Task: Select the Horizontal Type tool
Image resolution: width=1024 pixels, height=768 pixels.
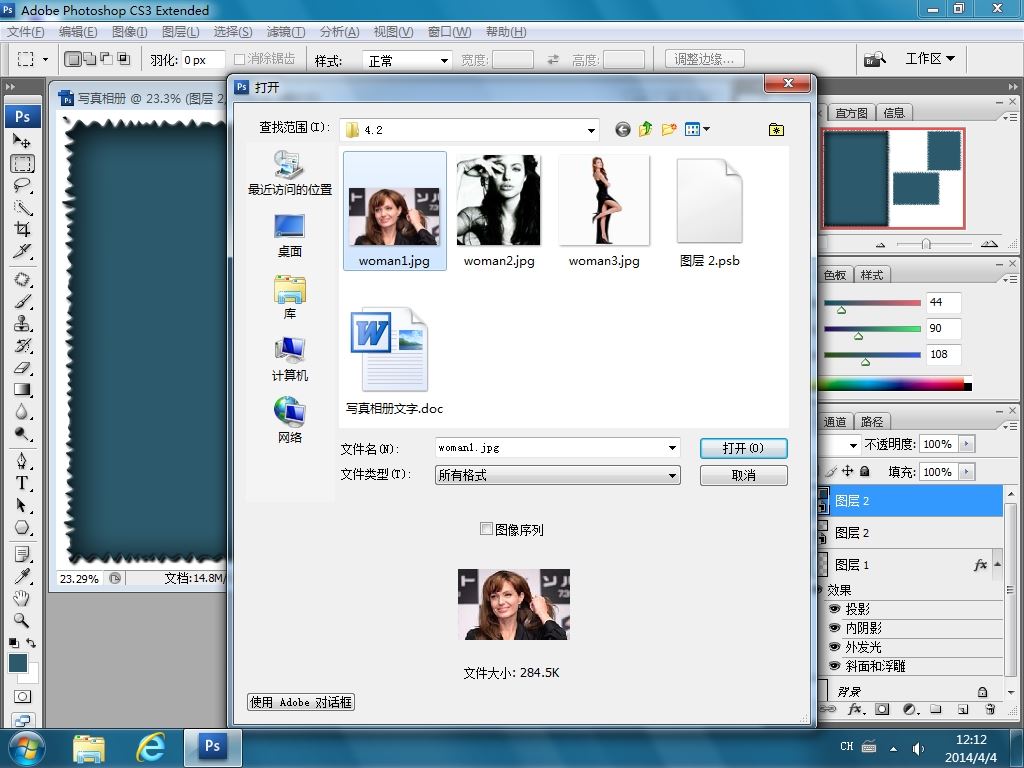Action: [22, 483]
